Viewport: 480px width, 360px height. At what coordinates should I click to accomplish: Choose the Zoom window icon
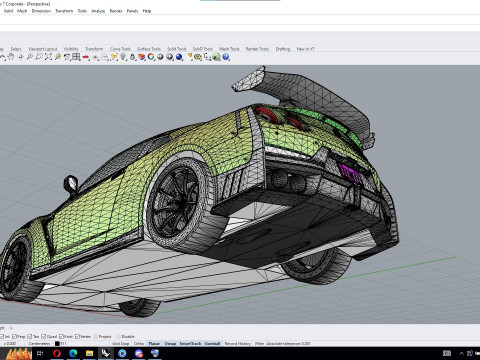click(39, 57)
